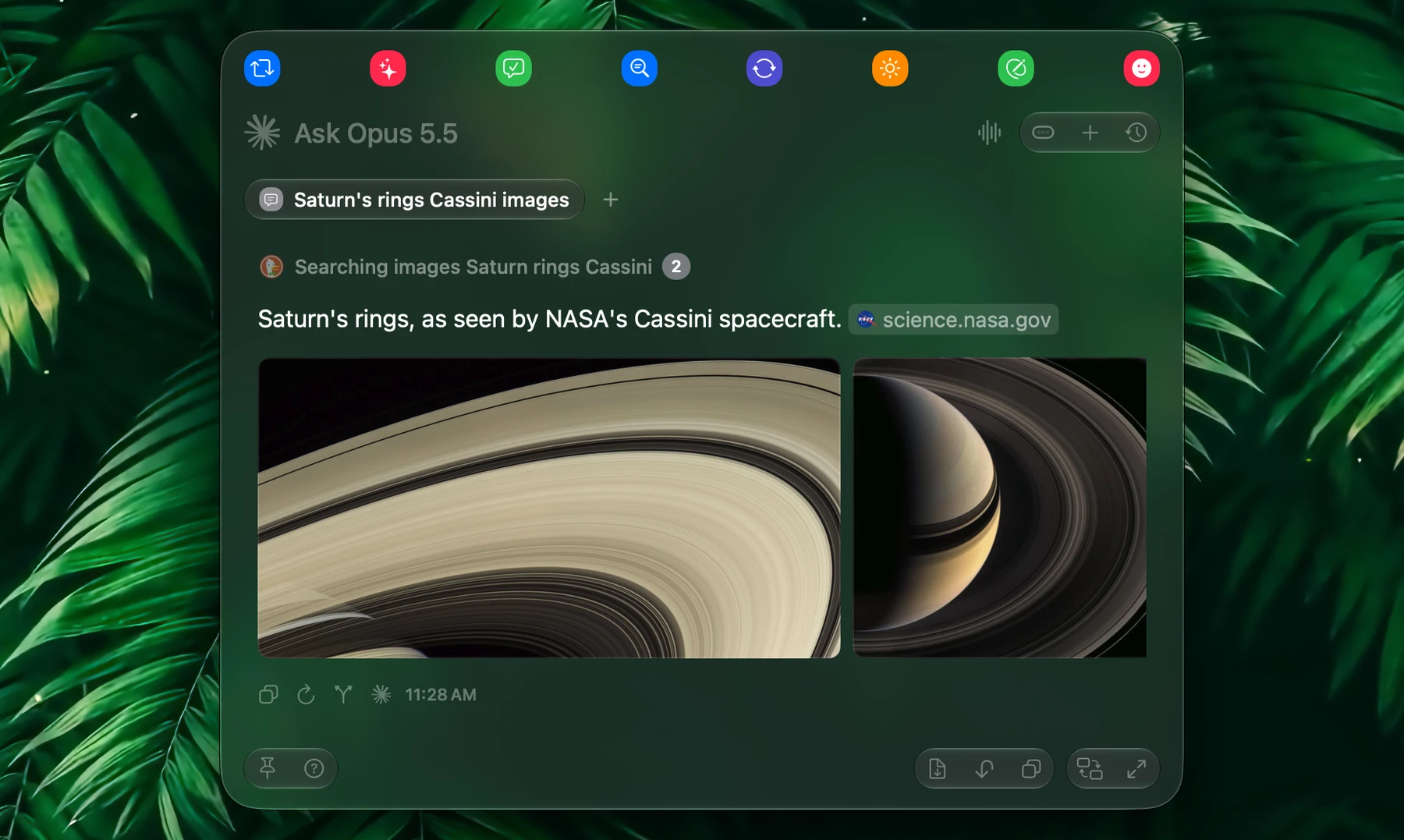Copy the response with the copy icon
This screenshot has width=1404, height=840.
point(268,694)
